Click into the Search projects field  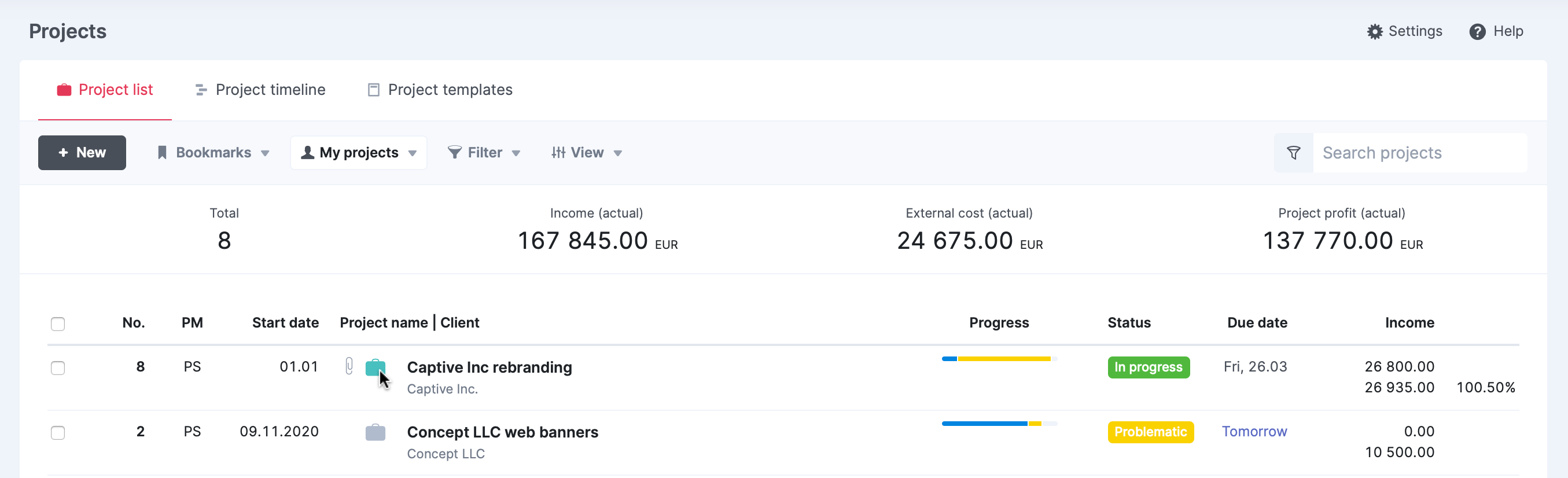tap(1418, 153)
